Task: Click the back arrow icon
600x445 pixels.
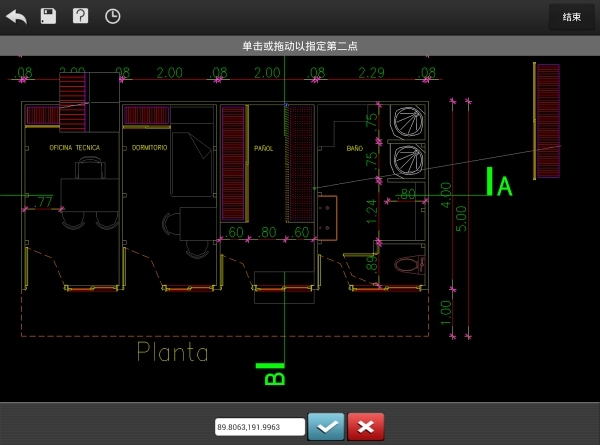Action: (x=16, y=16)
